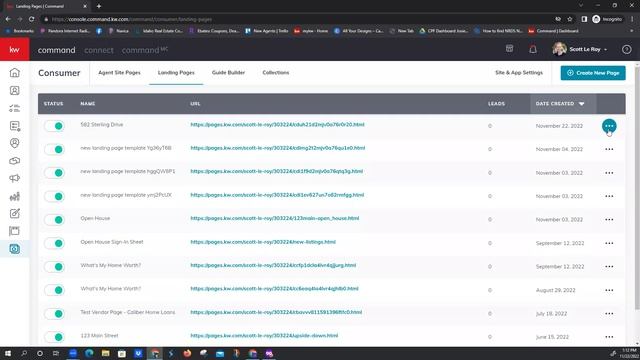The height and width of the screenshot is (360, 640).
Task: Switch to Guide Builder tab
Action: click(x=228, y=73)
